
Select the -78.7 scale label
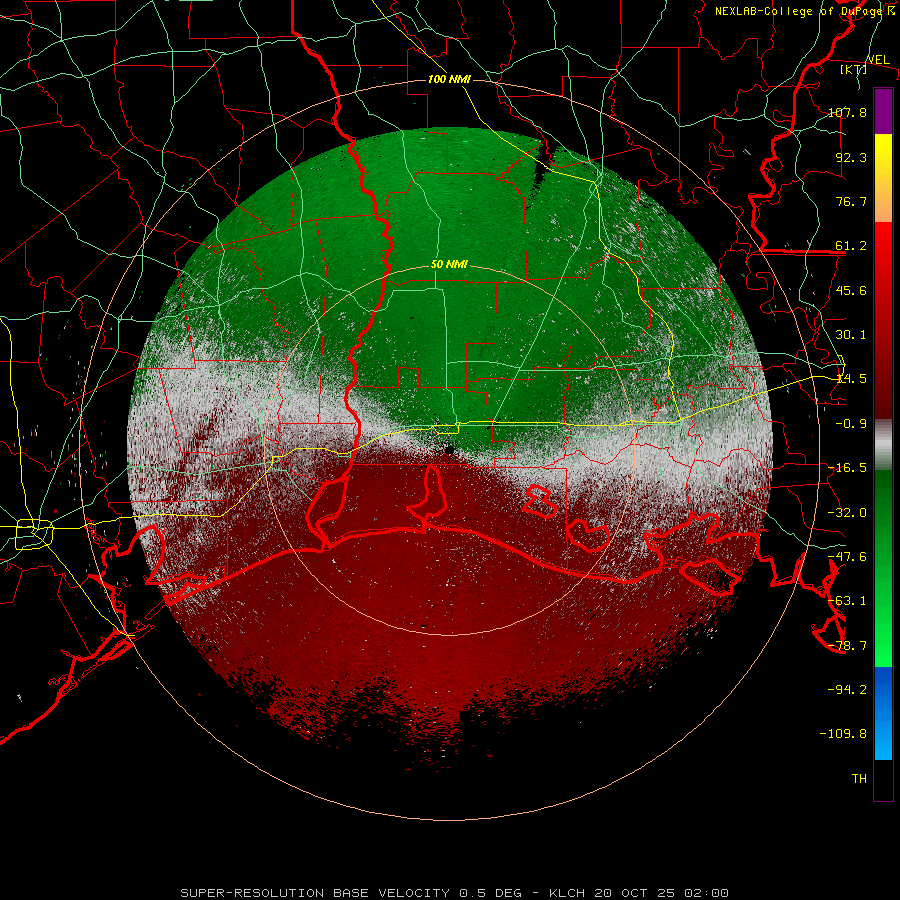[x=847, y=645]
